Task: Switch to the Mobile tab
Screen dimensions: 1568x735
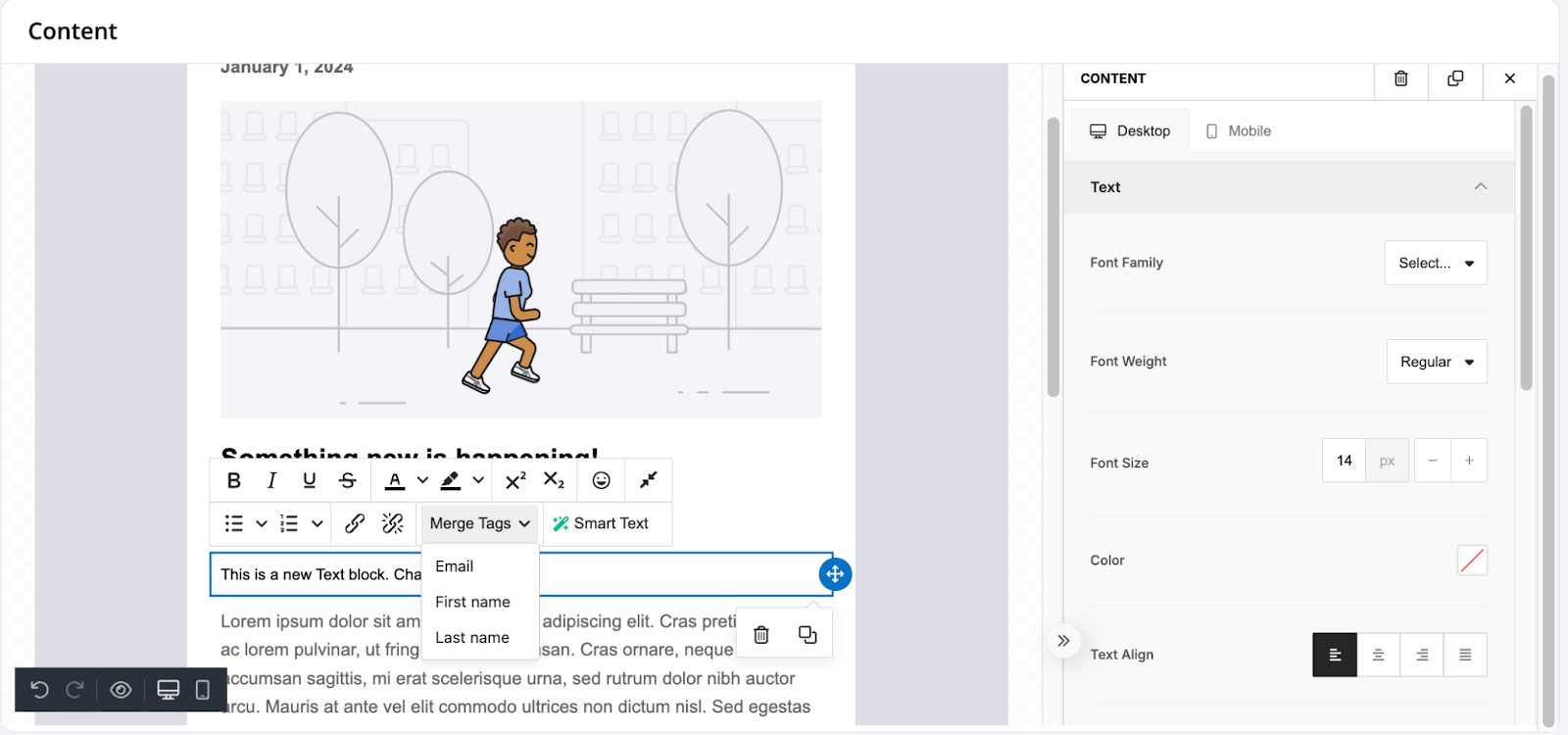Action: [x=1238, y=131]
